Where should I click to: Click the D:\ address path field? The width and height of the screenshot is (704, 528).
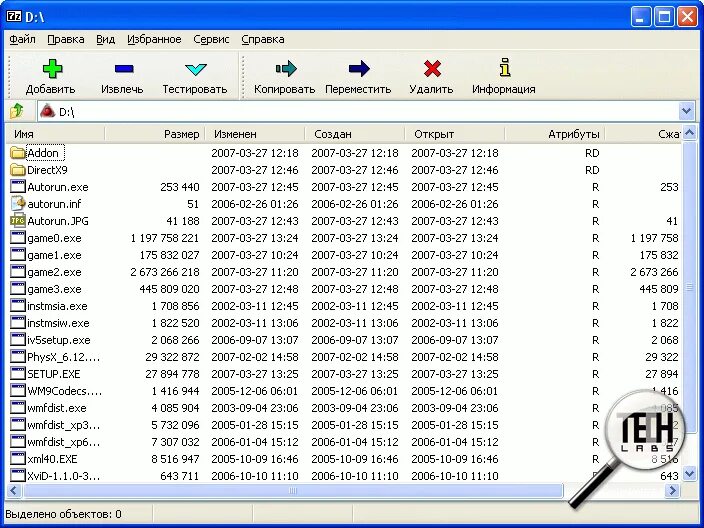(359, 111)
